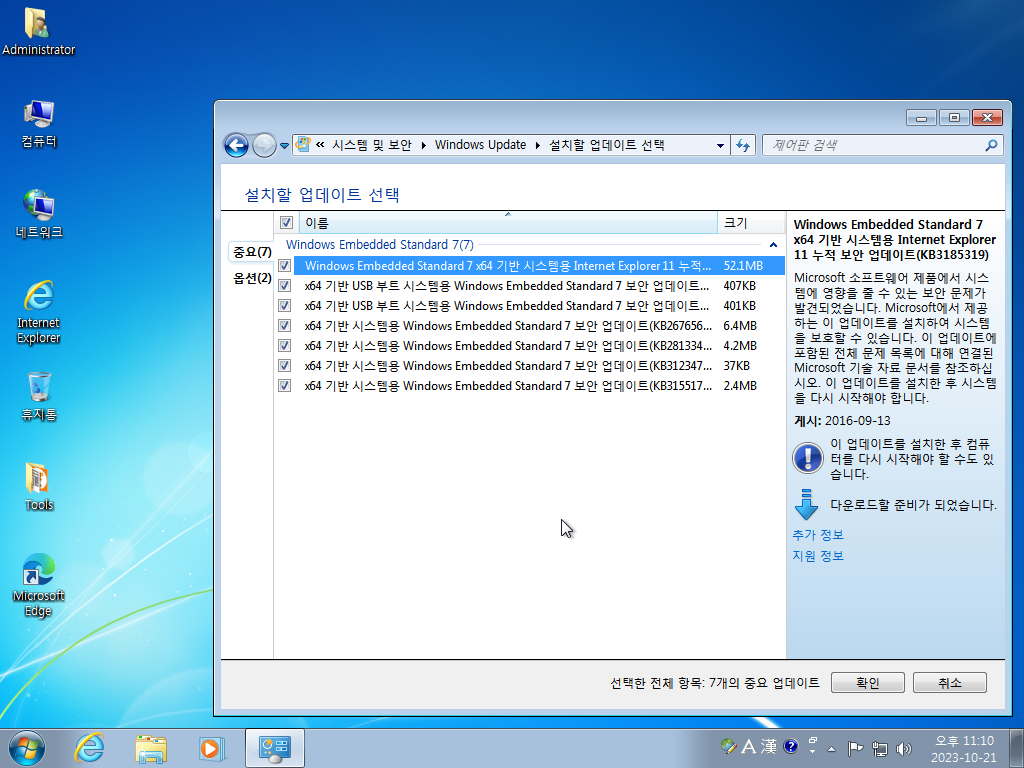1024x768 pixels.
Task: Show hidden tray icons arrow
Action: [831, 749]
